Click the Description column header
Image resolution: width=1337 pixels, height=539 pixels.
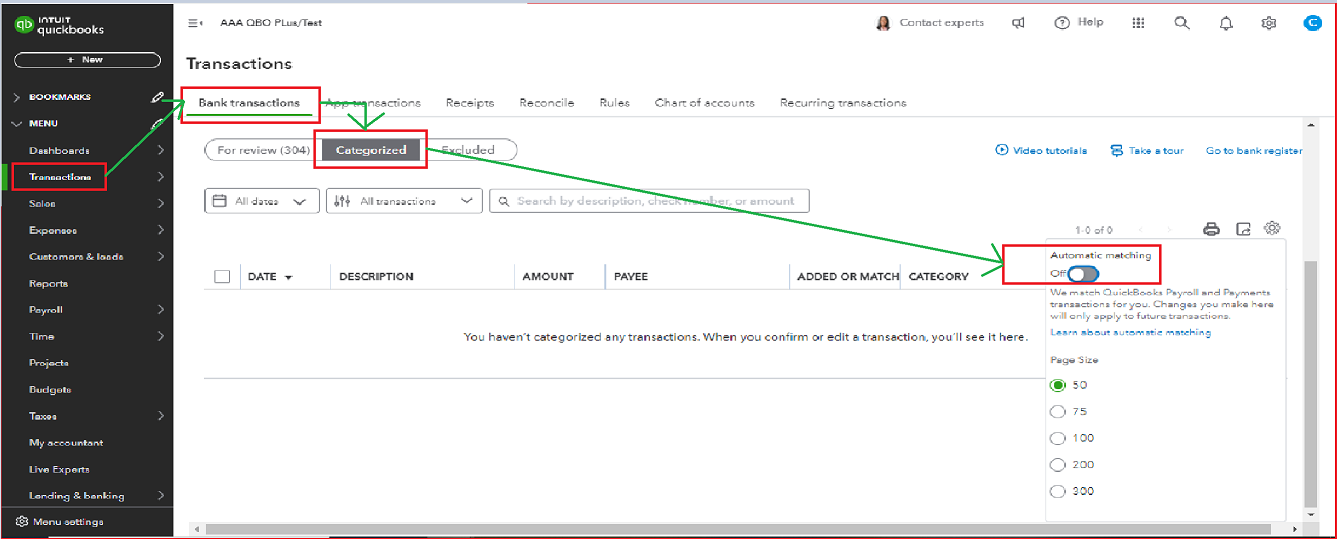click(376, 276)
